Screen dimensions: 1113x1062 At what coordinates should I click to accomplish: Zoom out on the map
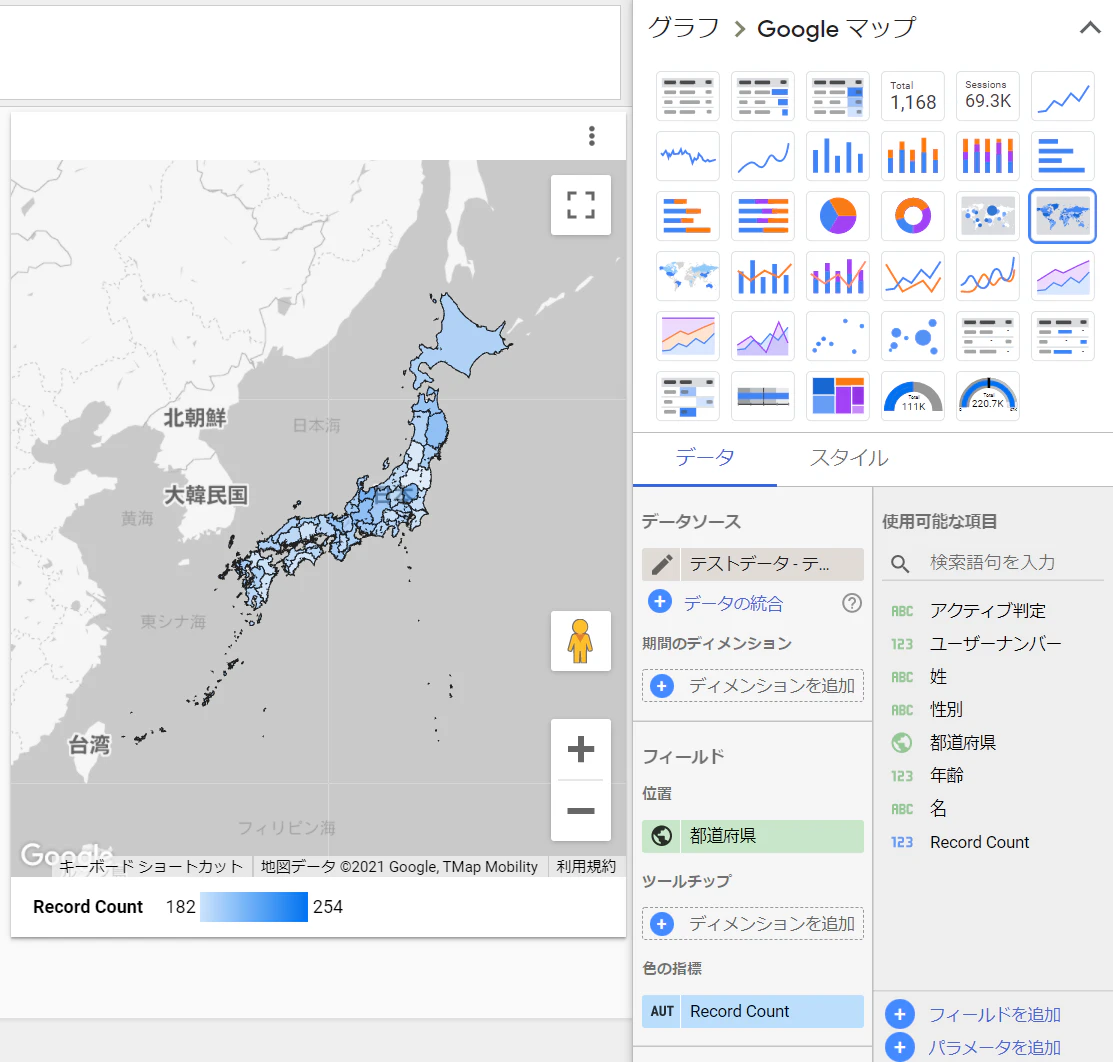point(581,811)
